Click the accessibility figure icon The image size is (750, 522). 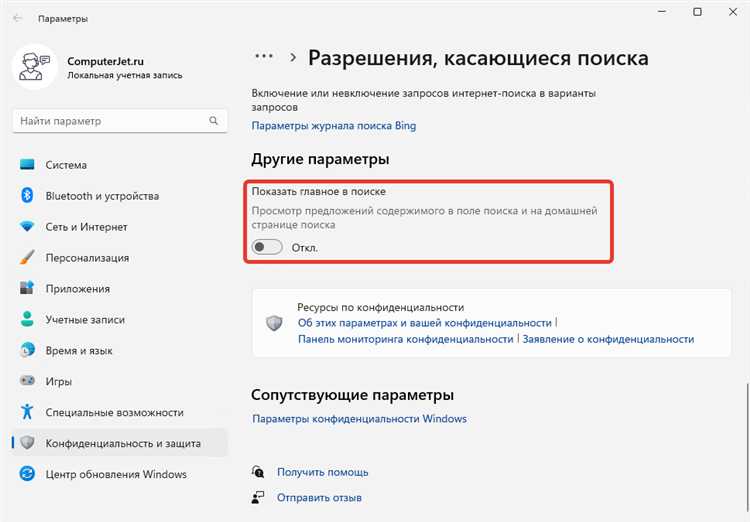(x=27, y=411)
